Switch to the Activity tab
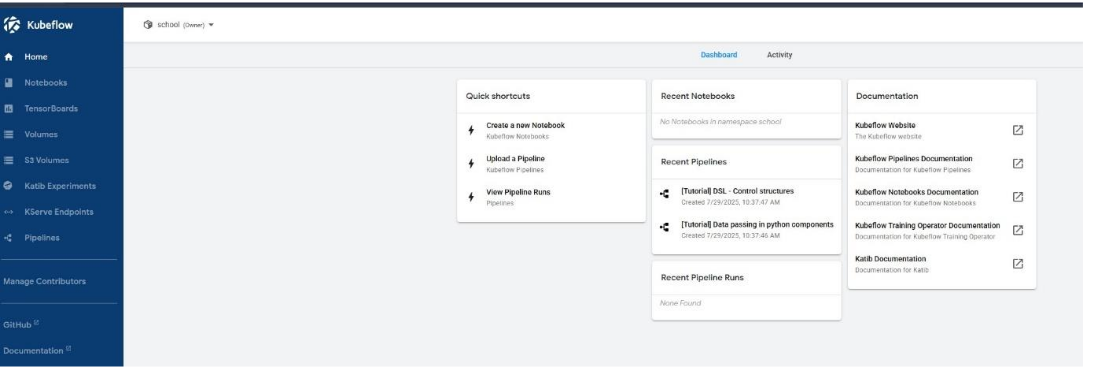 [779, 55]
